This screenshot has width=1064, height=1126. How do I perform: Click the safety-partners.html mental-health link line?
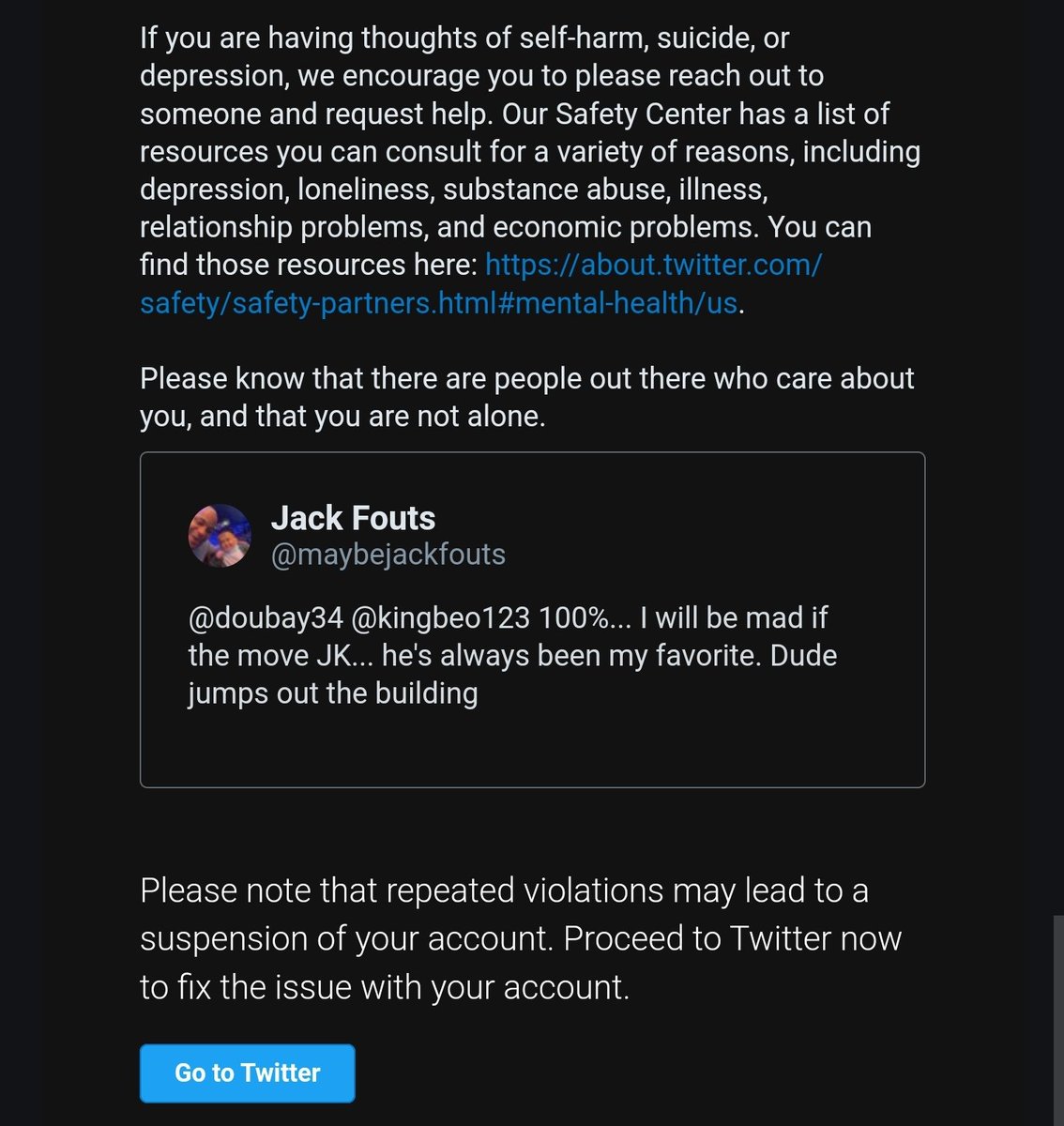click(438, 304)
